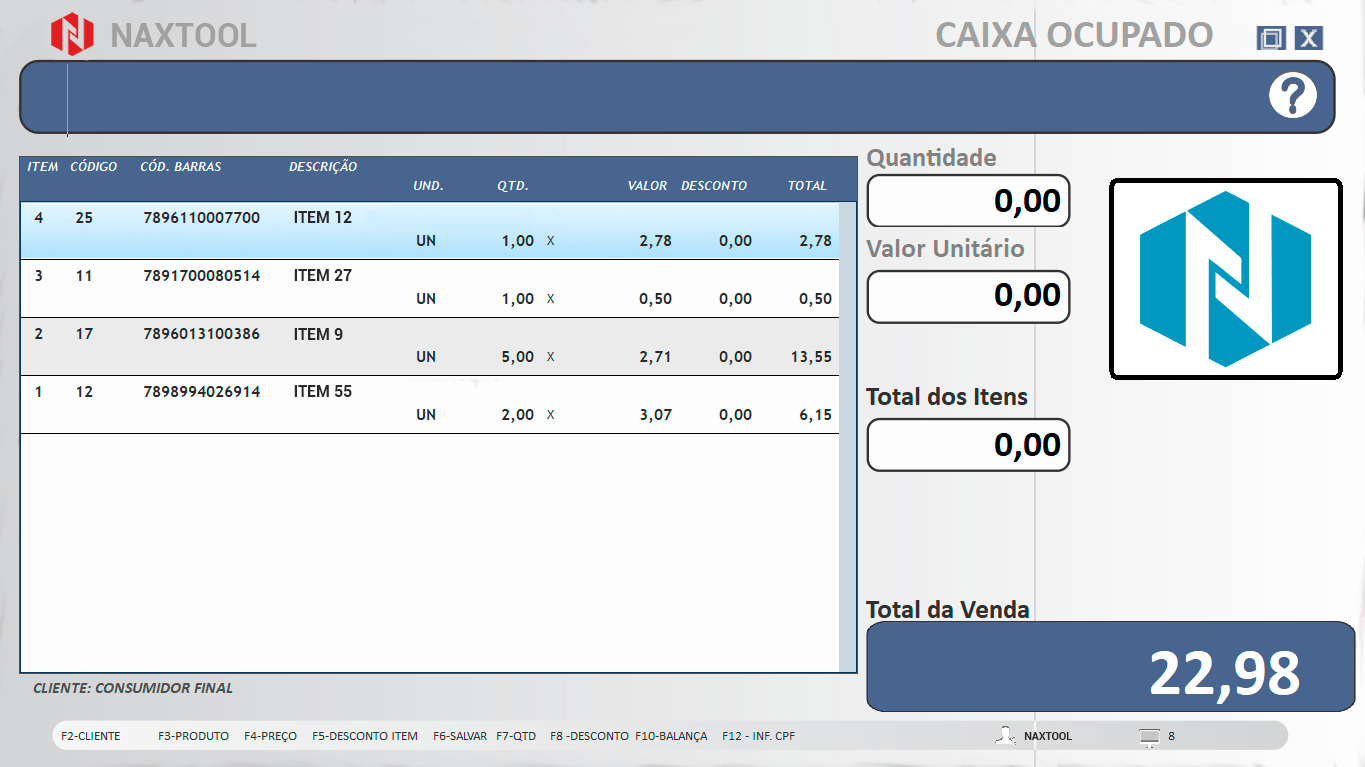Close the cashier window with X
The image size is (1365, 767).
[x=1309, y=38]
